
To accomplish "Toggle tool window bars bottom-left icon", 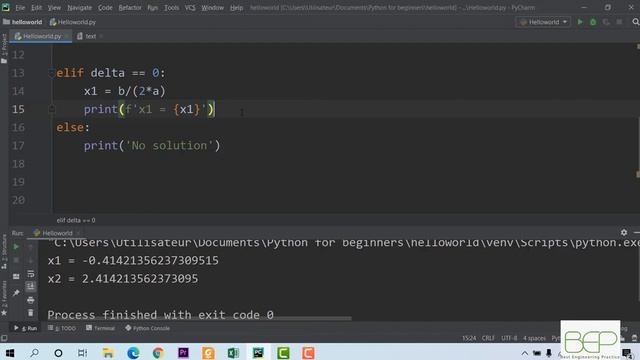I will [x=4, y=338].
